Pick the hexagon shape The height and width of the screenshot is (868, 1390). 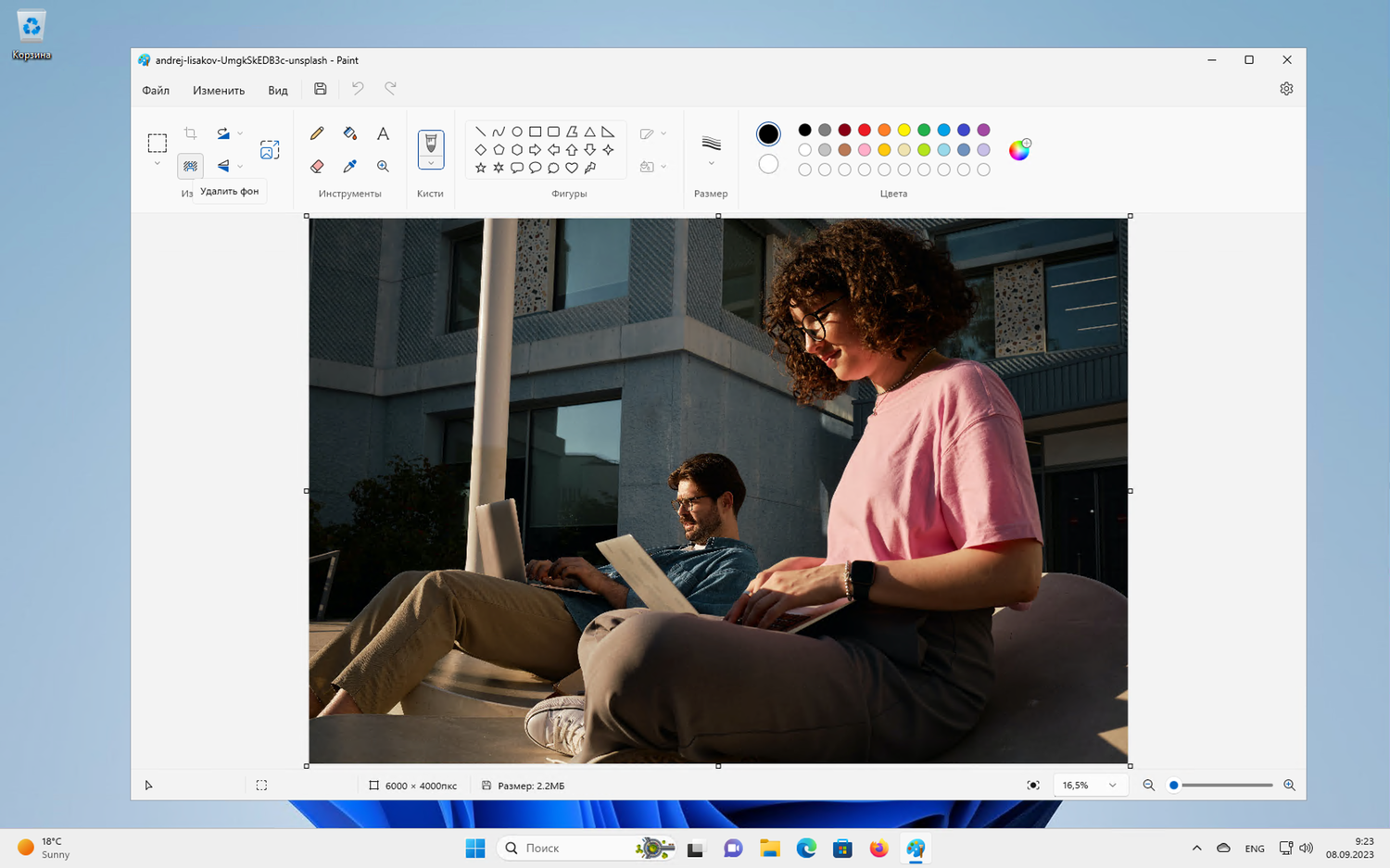pos(517,149)
